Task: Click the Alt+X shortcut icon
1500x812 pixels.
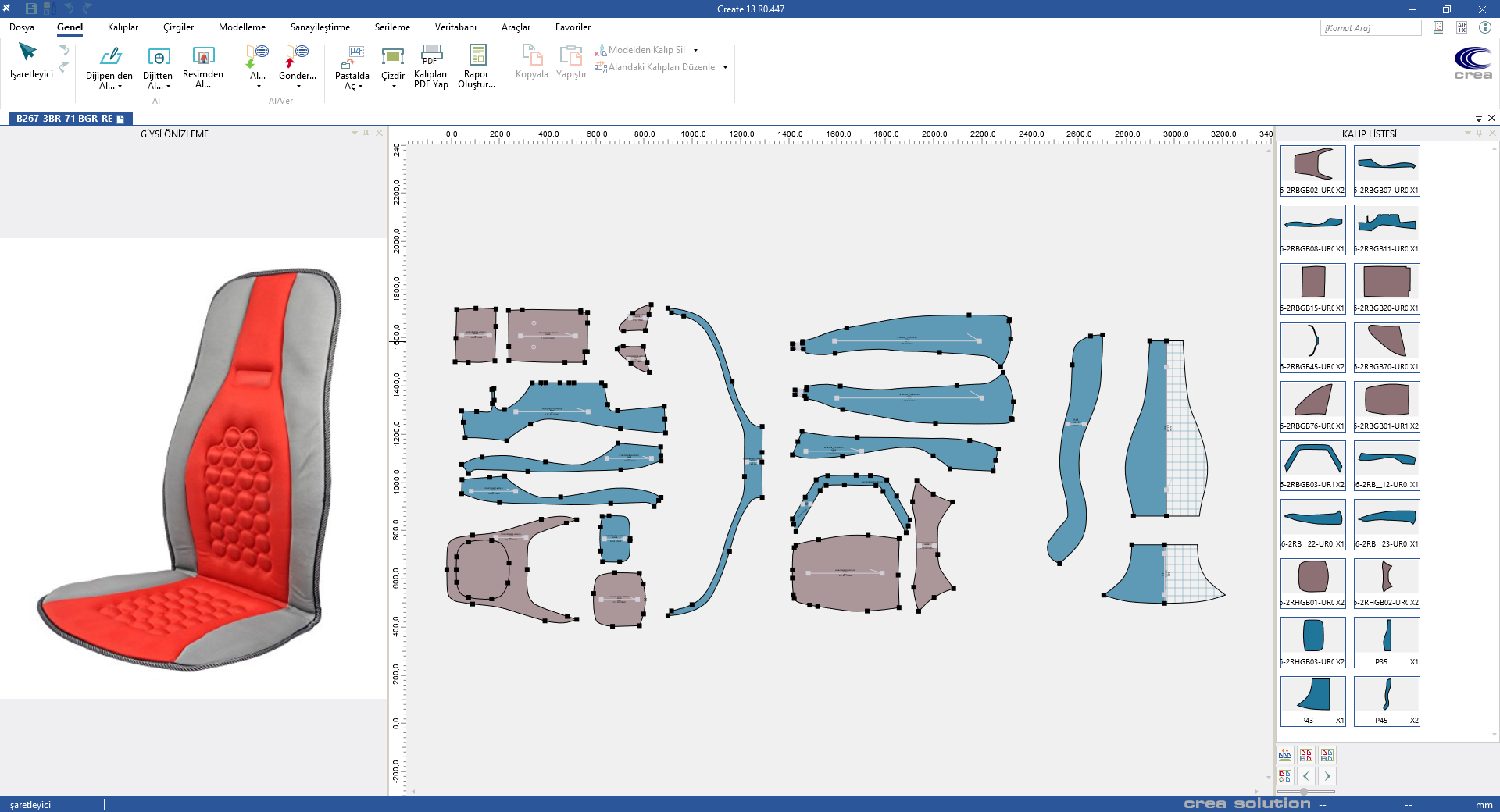Action: [x=1462, y=27]
